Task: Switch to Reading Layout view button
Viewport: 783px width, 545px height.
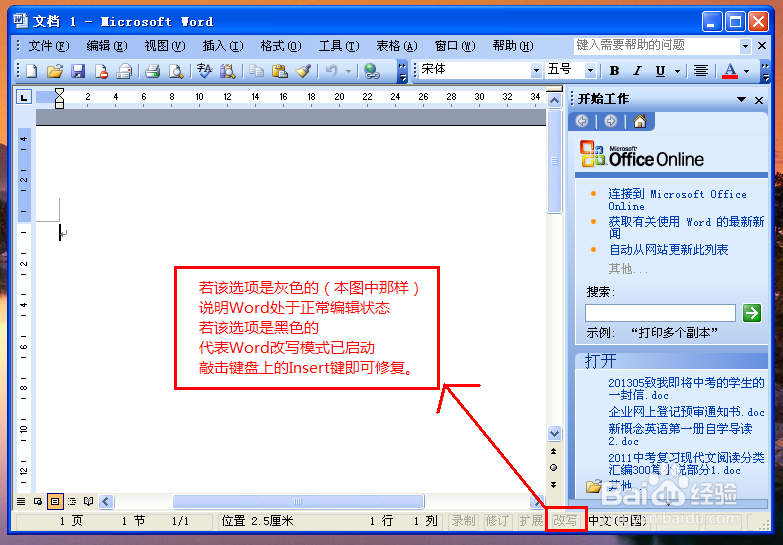Action: [x=89, y=501]
